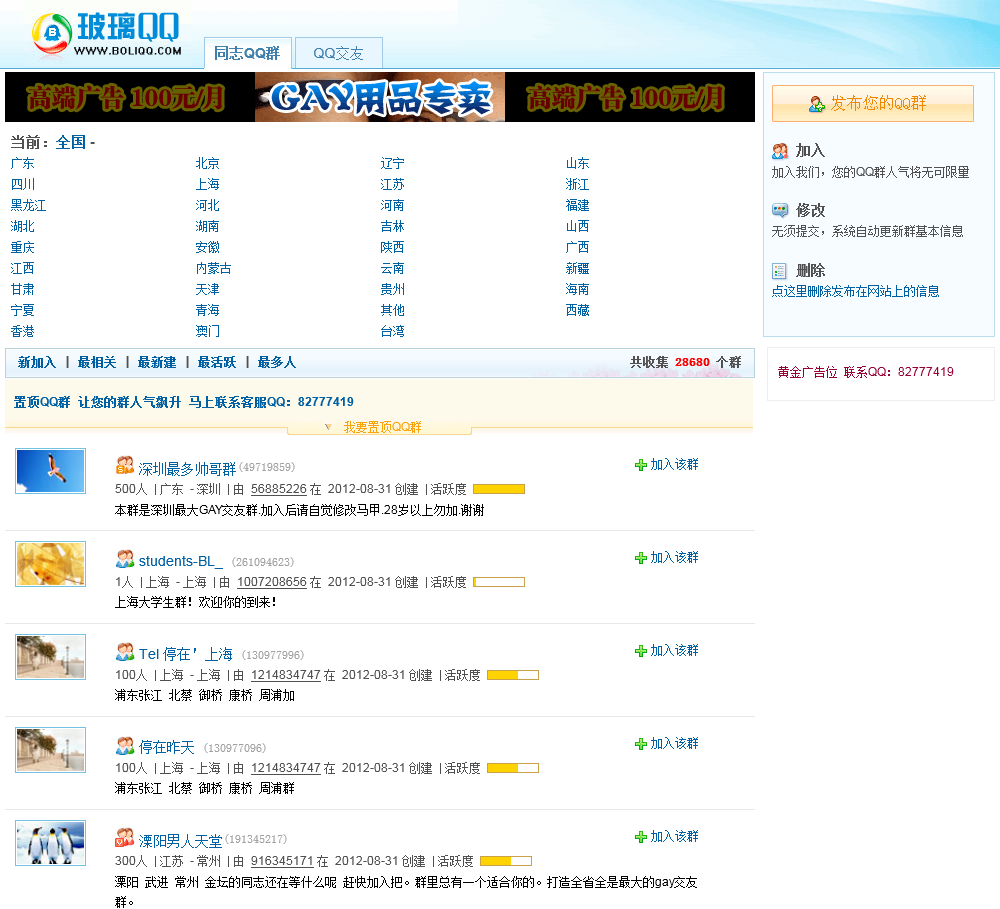The height and width of the screenshot is (909, 1000).
Task: Open 溧阳男人天堂 group title
Action: click(x=180, y=841)
